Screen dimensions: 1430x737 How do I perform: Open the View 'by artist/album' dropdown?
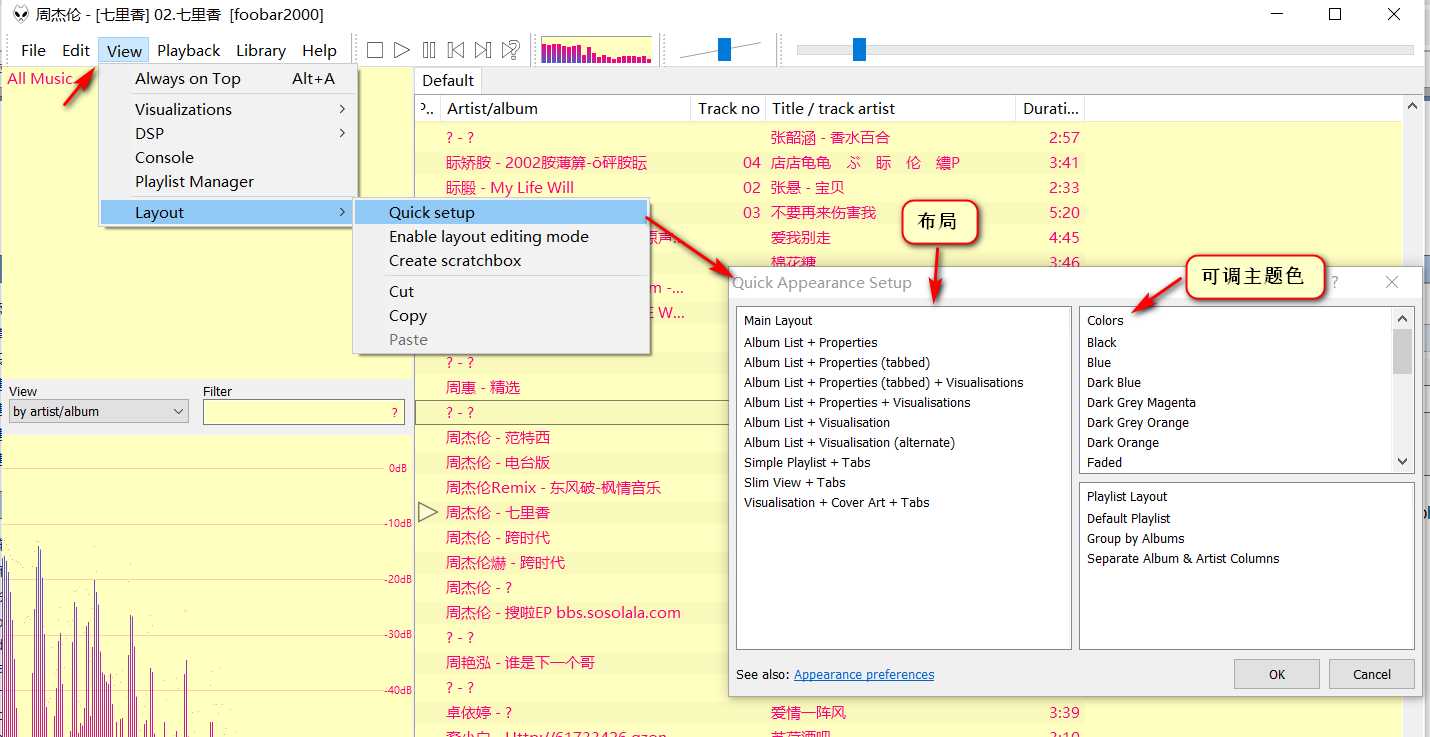(98, 411)
